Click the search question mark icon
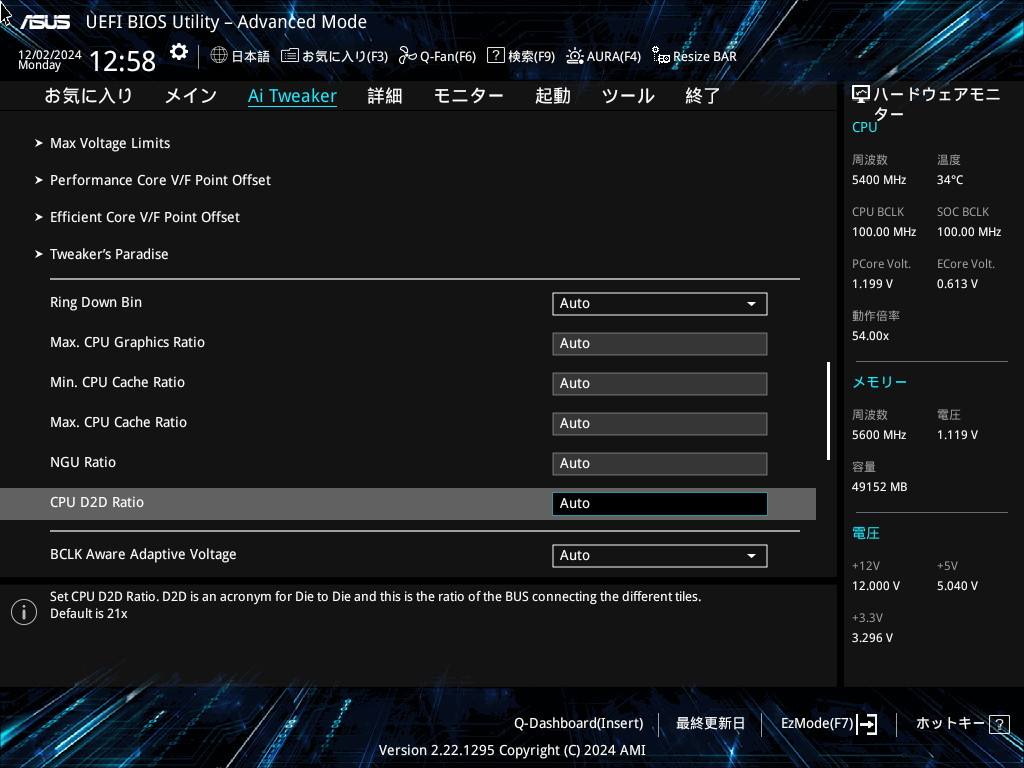 [x=496, y=56]
